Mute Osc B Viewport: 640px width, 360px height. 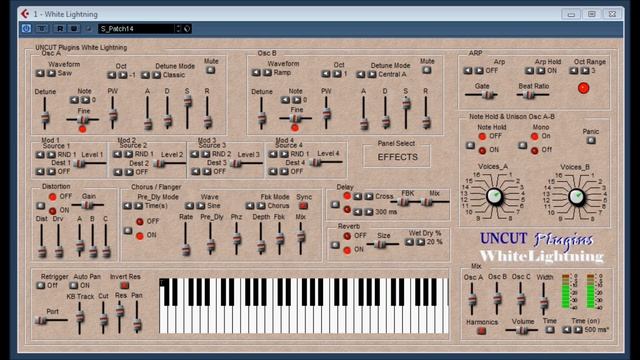click(x=427, y=70)
